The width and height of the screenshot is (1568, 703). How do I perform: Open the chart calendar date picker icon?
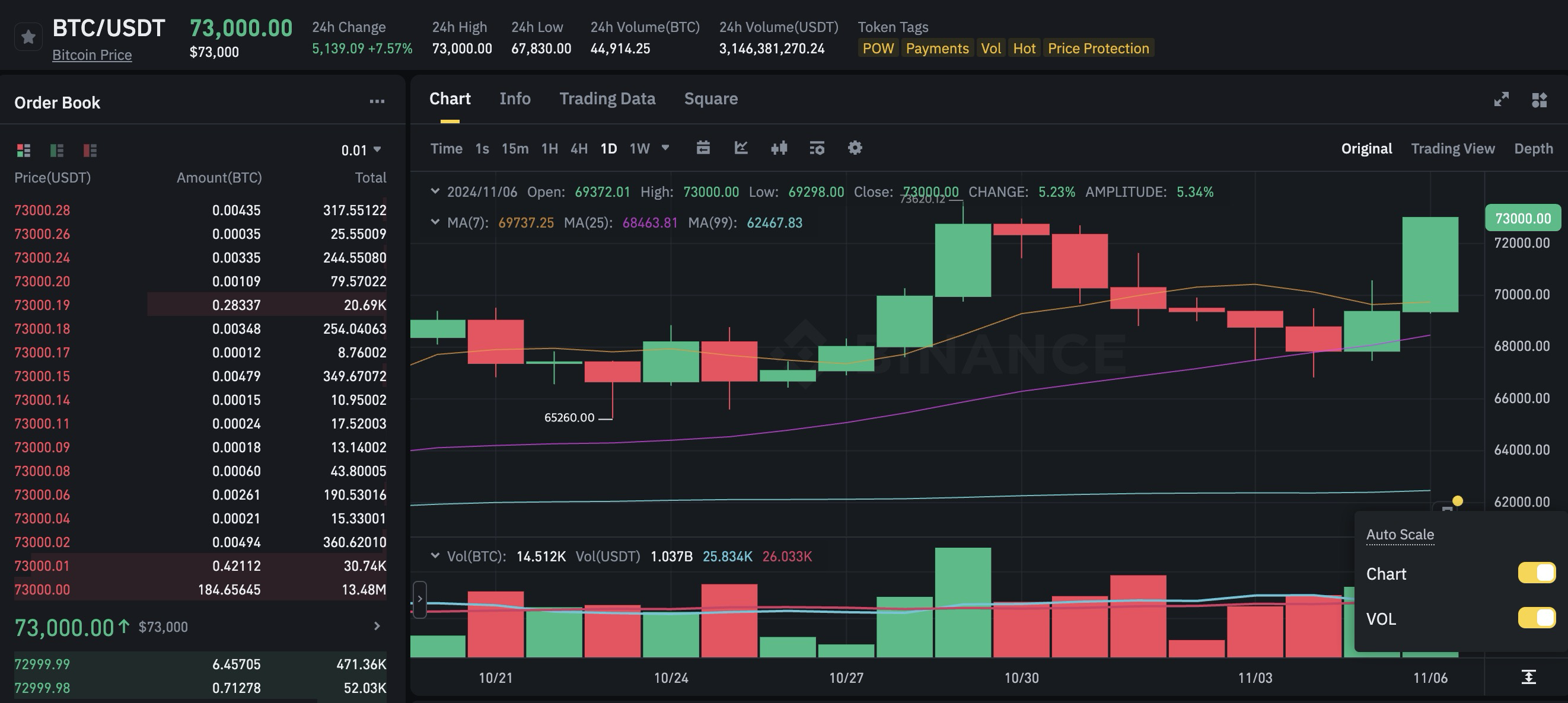(x=703, y=148)
